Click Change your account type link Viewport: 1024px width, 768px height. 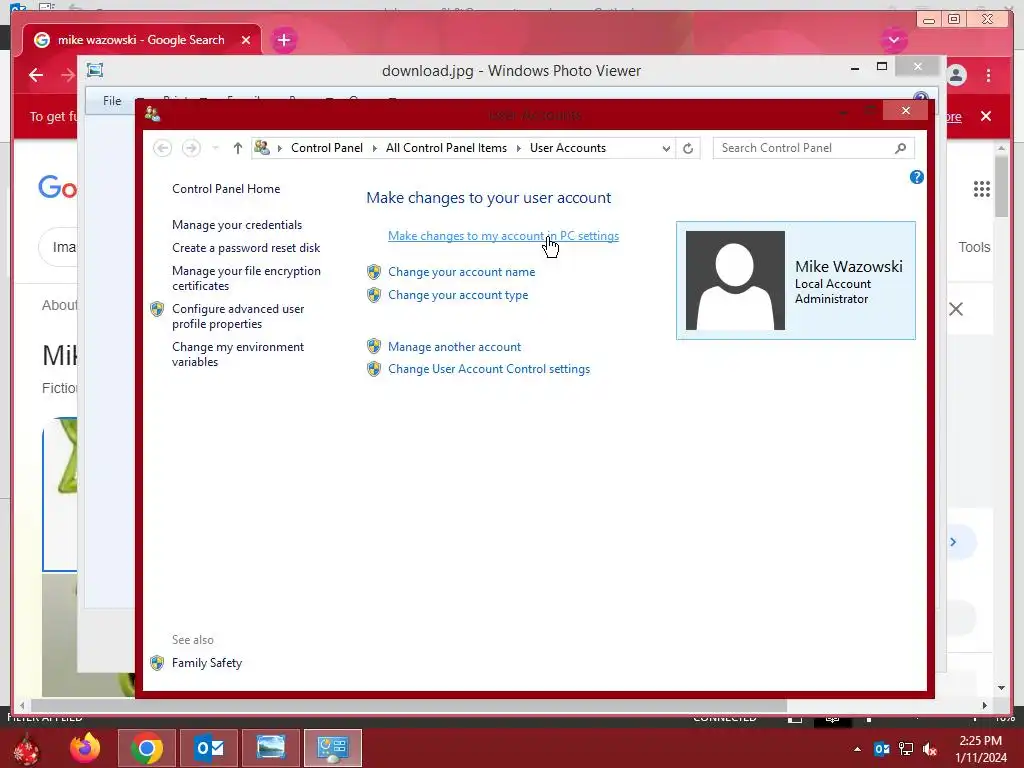pyautogui.click(x=458, y=295)
